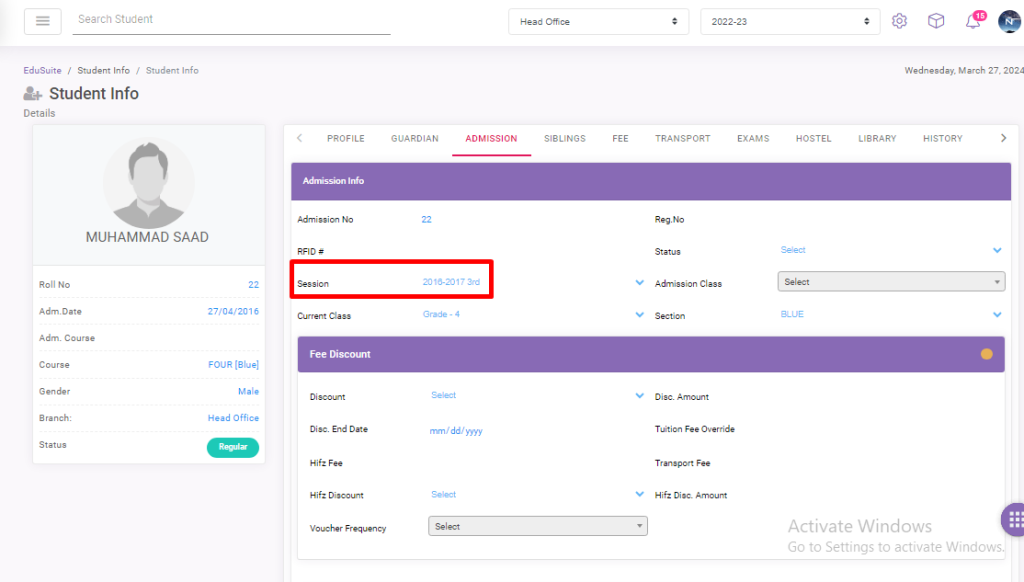Click the cube modules icon
The height and width of the screenshot is (582, 1024).
click(936, 21)
